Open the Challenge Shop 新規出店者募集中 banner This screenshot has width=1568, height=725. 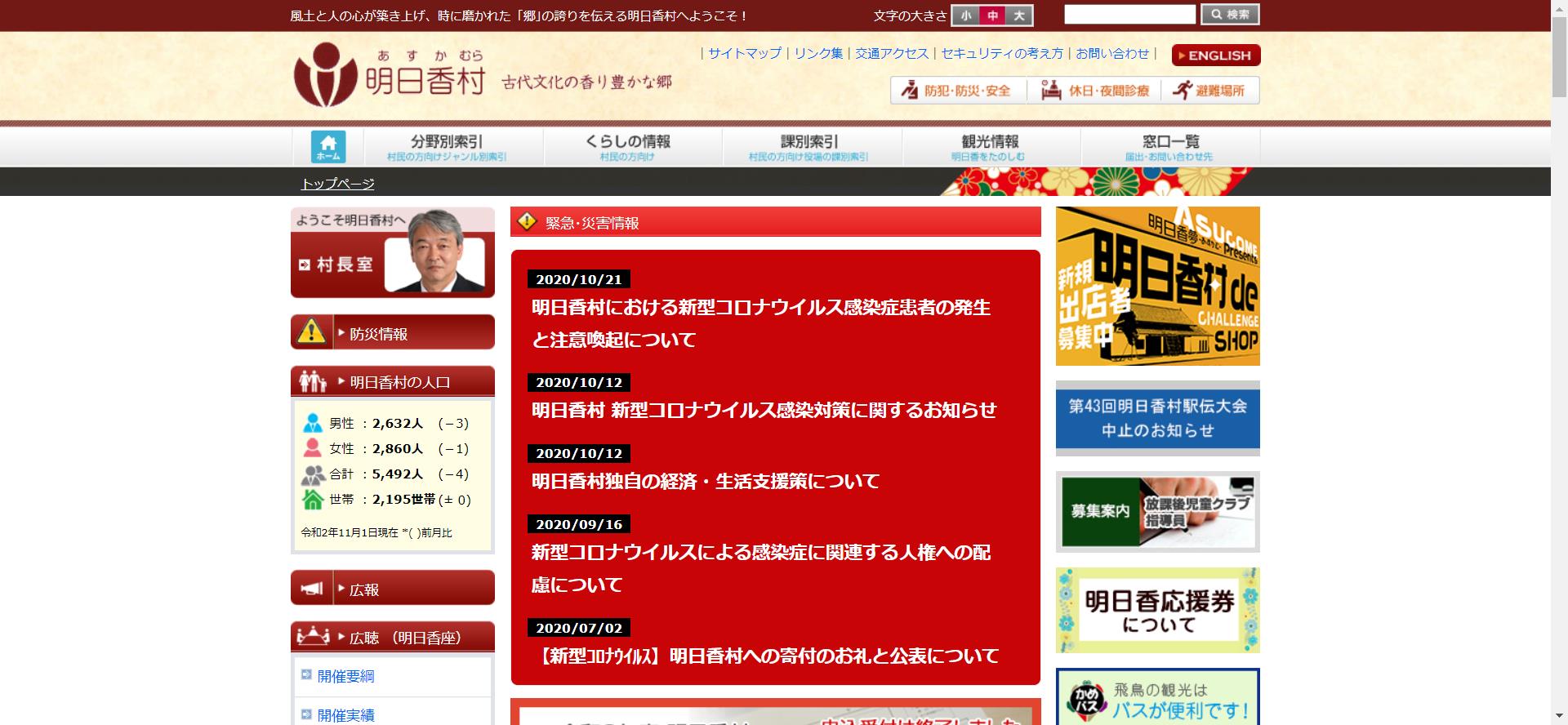pos(1157,286)
